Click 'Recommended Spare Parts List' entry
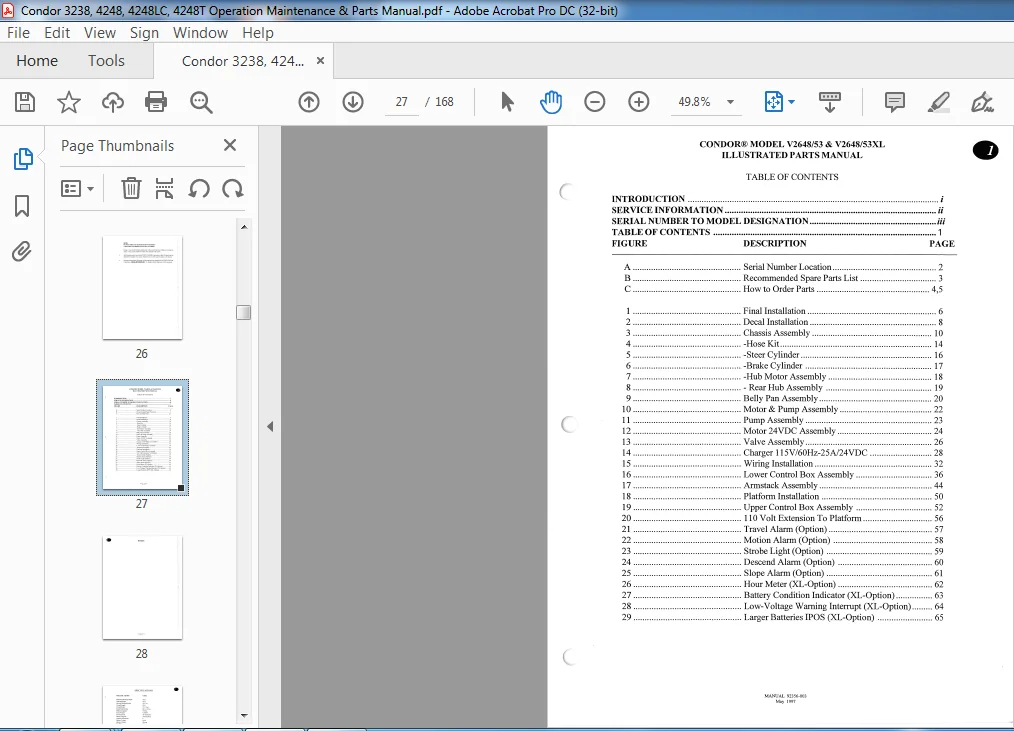1014x731 pixels. (x=800, y=278)
